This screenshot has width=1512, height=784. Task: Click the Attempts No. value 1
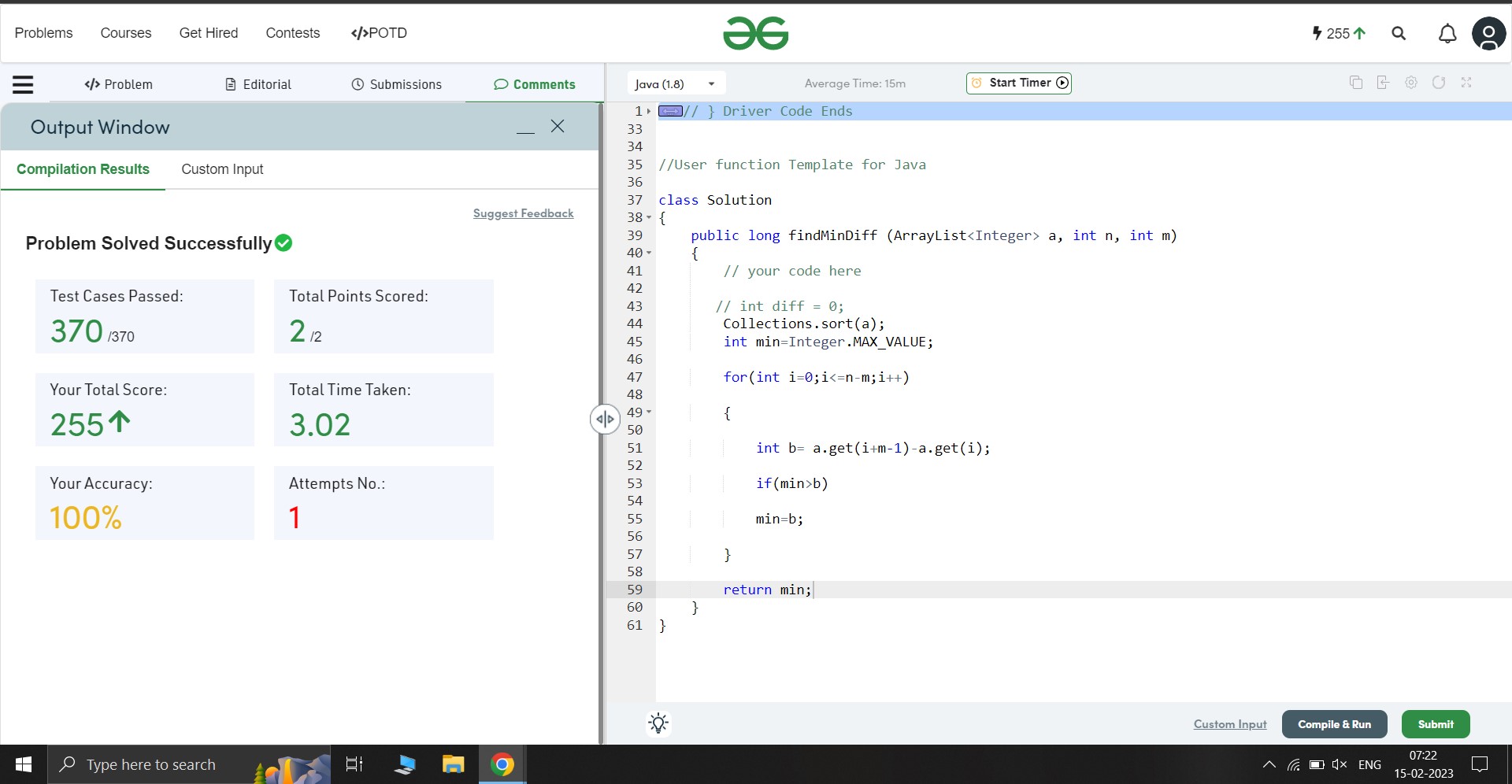[x=295, y=518]
